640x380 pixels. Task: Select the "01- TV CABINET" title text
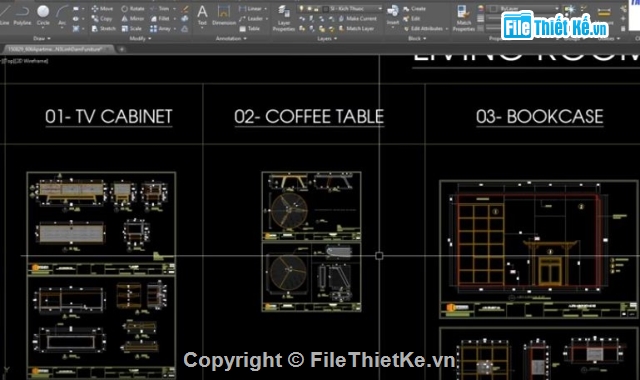(109, 117)
